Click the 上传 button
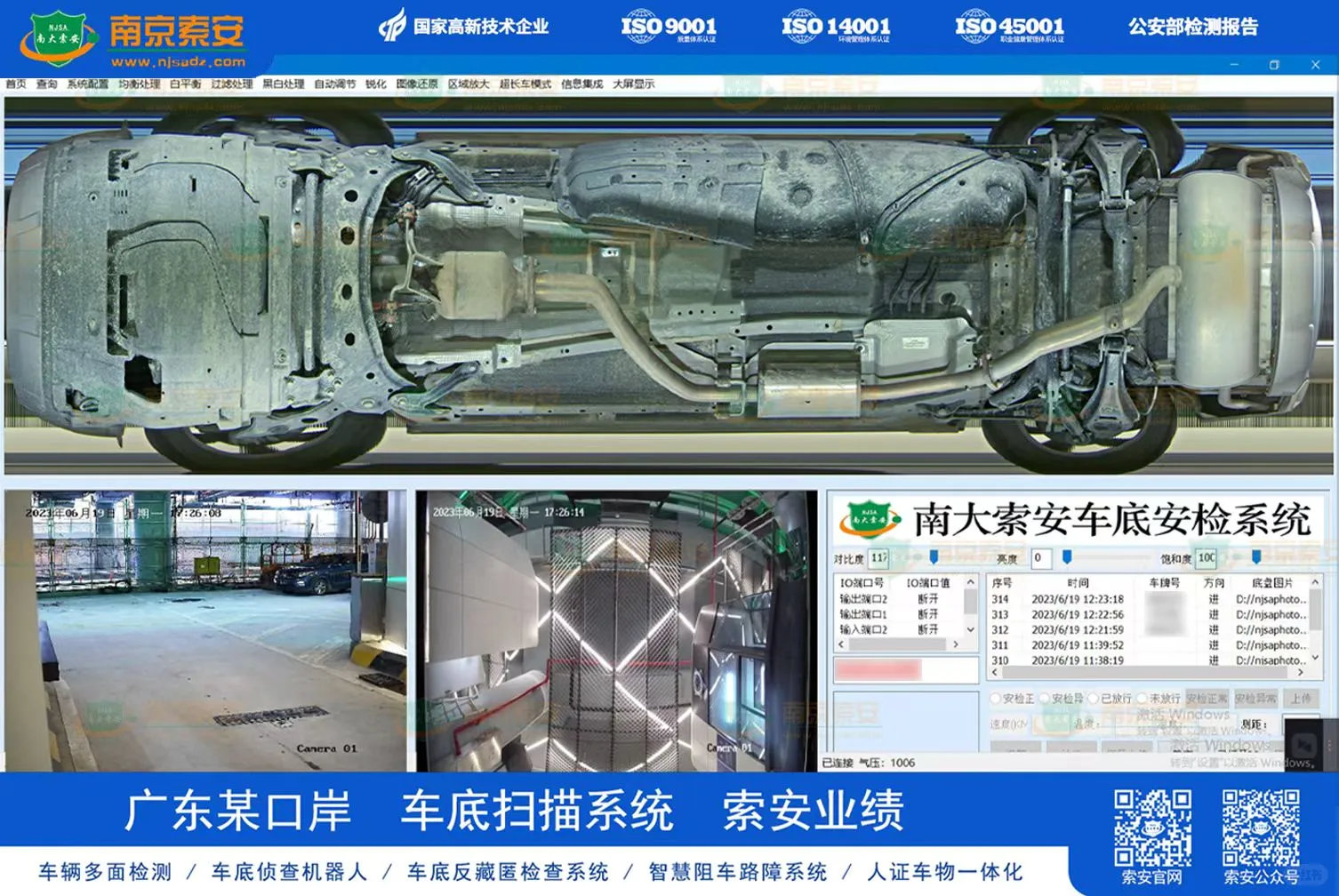The height and width of the screenshot is (896, 1339). pyautogui.click(x=1302, y=699)
